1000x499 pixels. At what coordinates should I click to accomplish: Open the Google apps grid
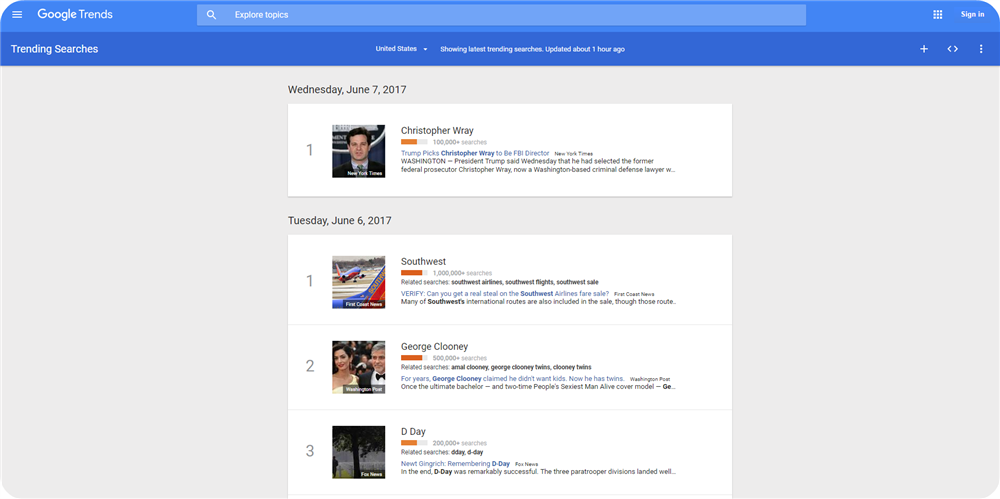point(938,15)
